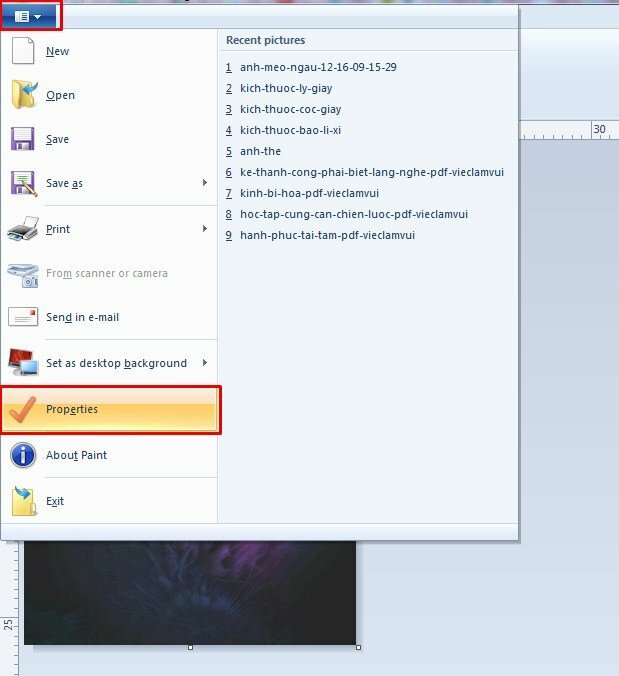The height and width of the screenshot is (676, 619).
Task: Click the About Paint info icon
Action: [23, 455]
